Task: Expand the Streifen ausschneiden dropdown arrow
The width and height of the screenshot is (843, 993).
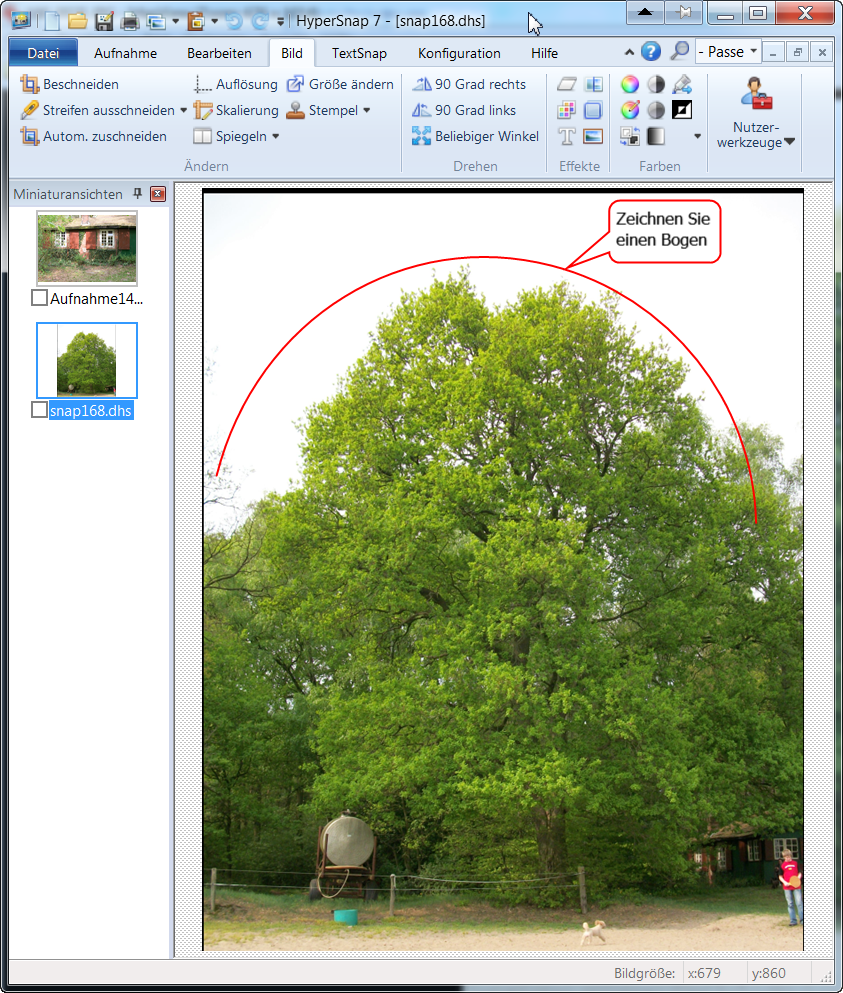Action: pos(184,110)
